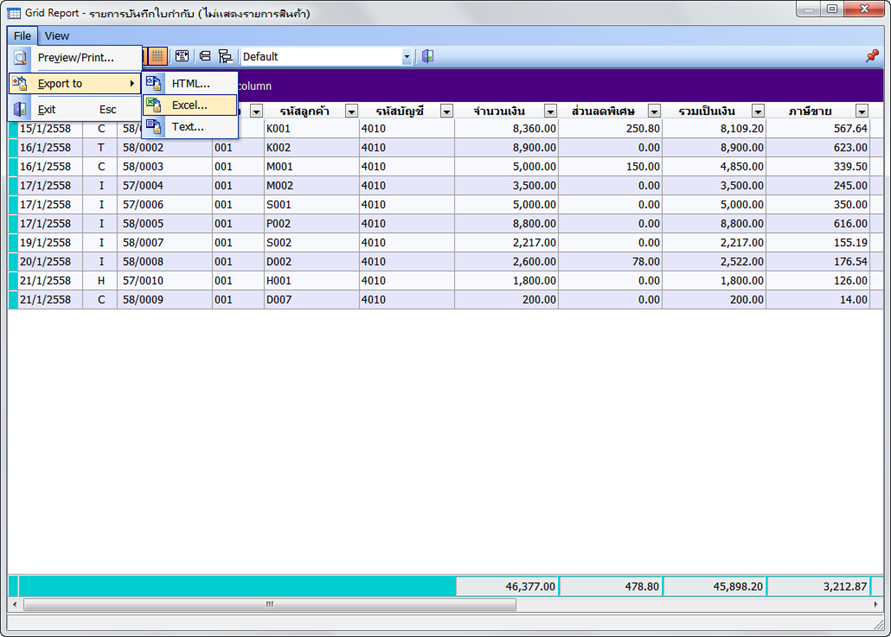This screenshot has height=637, width=891.
Task: Select Exit from the File menu
Action: (47, 110)
